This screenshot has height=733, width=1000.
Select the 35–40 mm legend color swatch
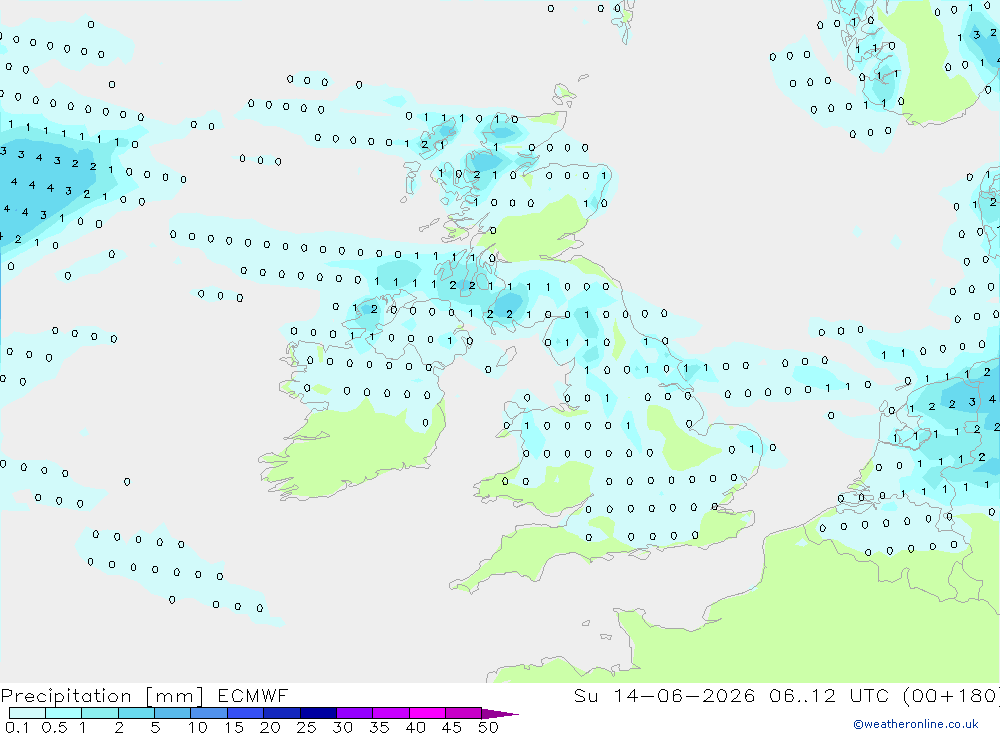point(391,713)
